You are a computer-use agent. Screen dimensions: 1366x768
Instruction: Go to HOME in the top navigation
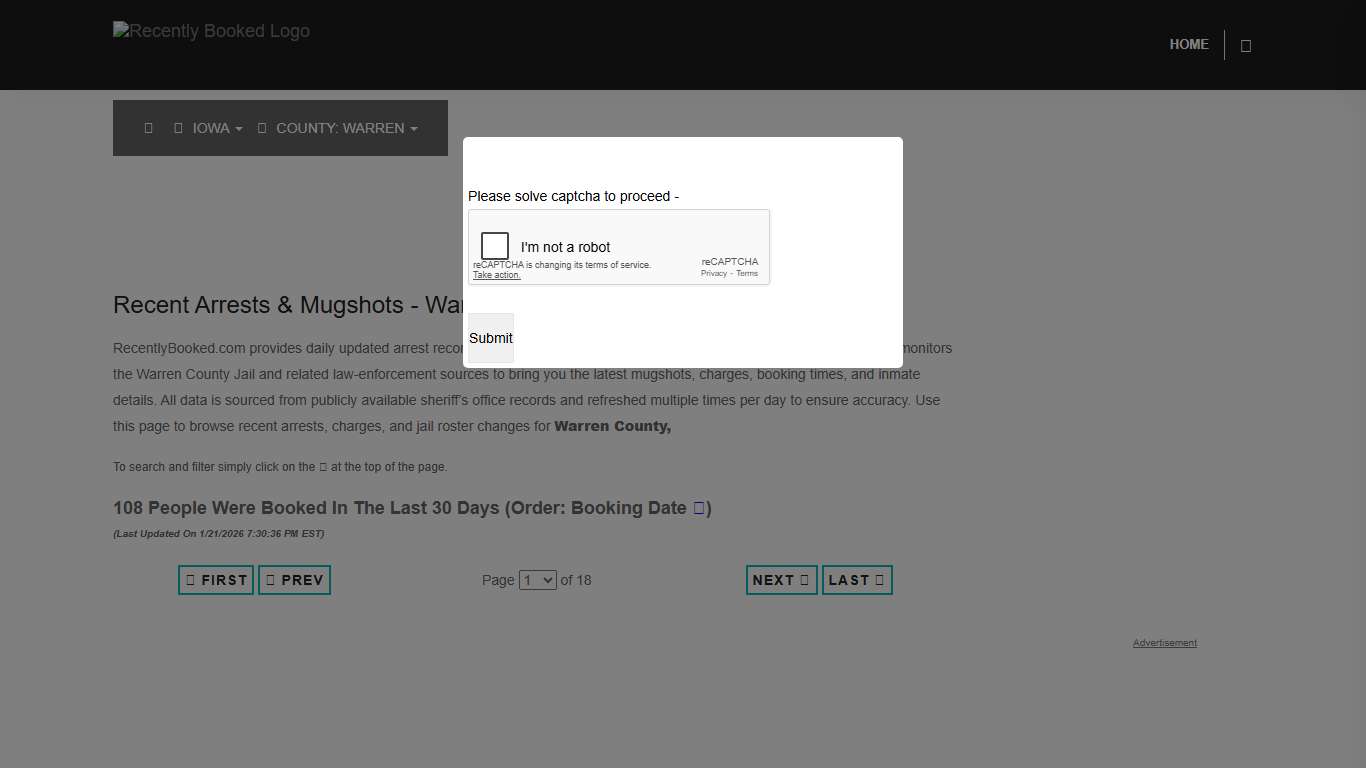pos(1189,44)
